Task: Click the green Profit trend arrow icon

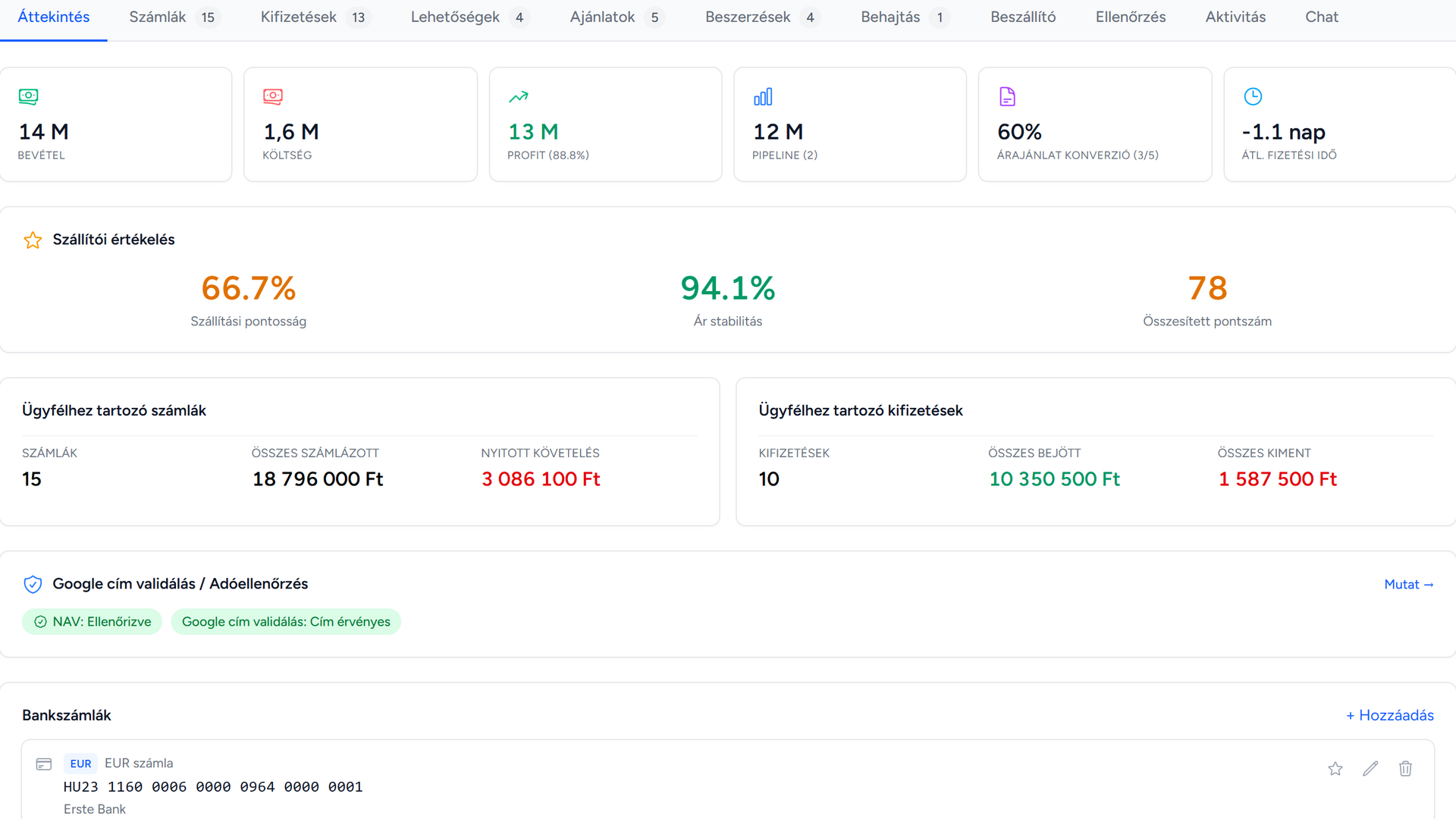Action: tap(519, 96)
